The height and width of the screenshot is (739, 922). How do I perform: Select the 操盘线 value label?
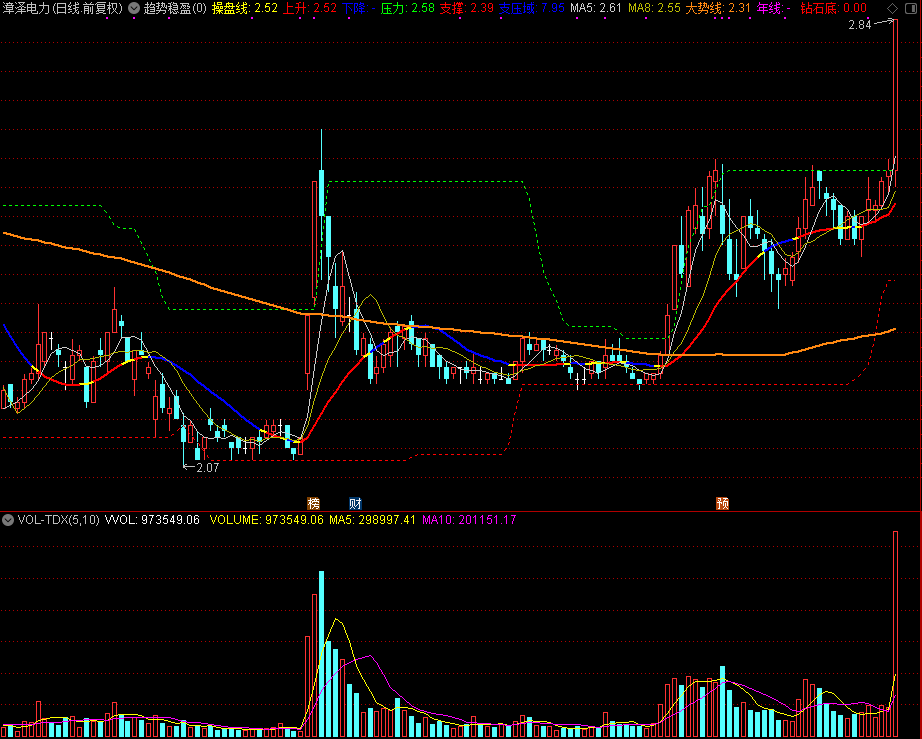(x=245, y=8)
